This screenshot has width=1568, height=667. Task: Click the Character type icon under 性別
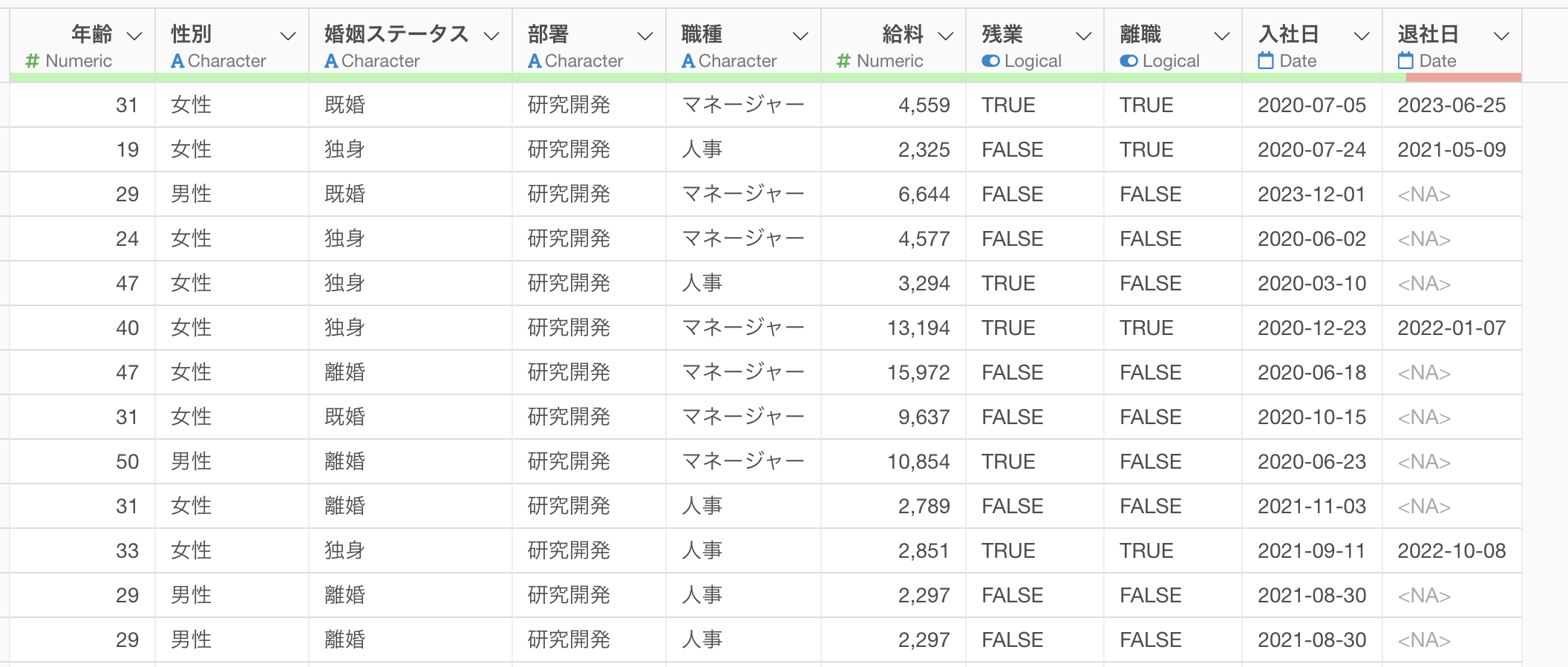[177, 61]
